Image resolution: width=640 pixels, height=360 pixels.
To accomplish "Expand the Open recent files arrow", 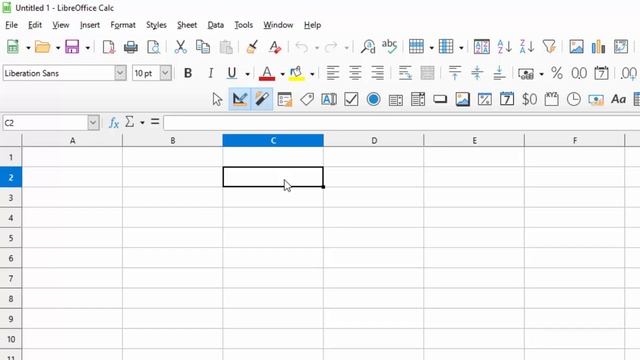I will tap(58, 48).
